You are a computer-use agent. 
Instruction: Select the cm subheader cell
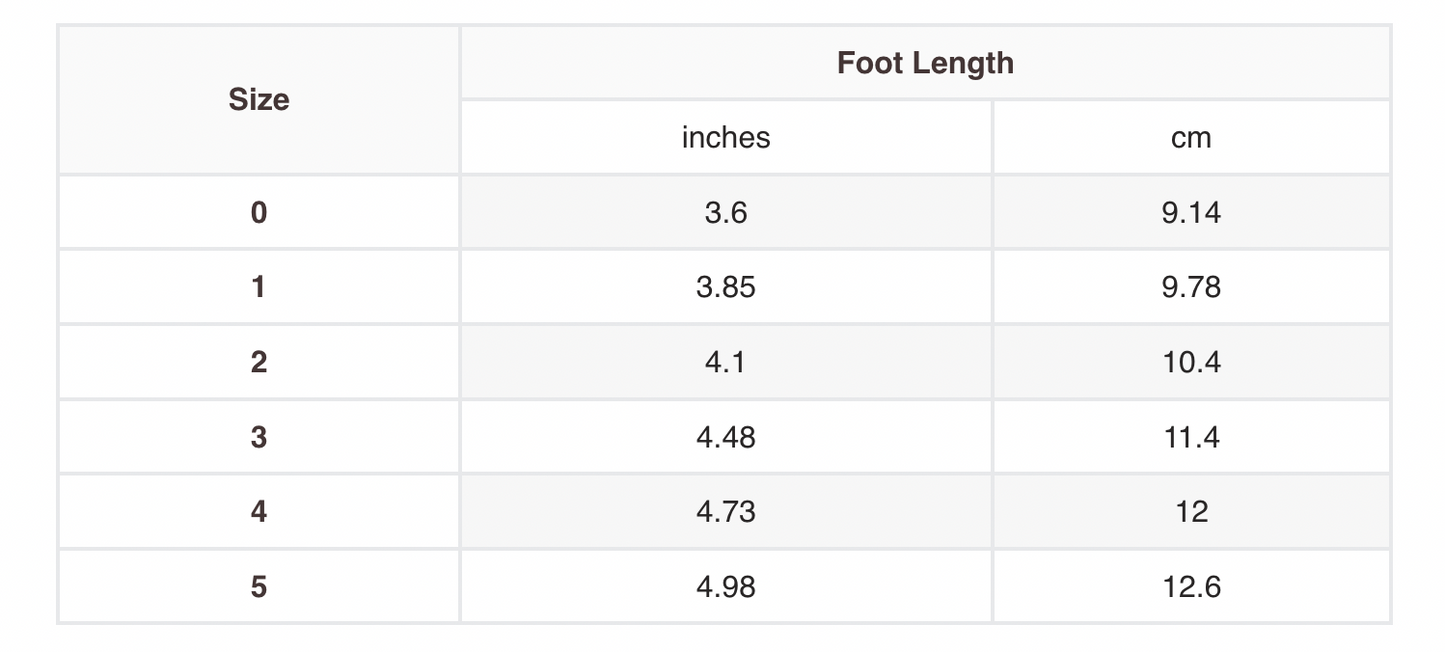coord(1191,137)
